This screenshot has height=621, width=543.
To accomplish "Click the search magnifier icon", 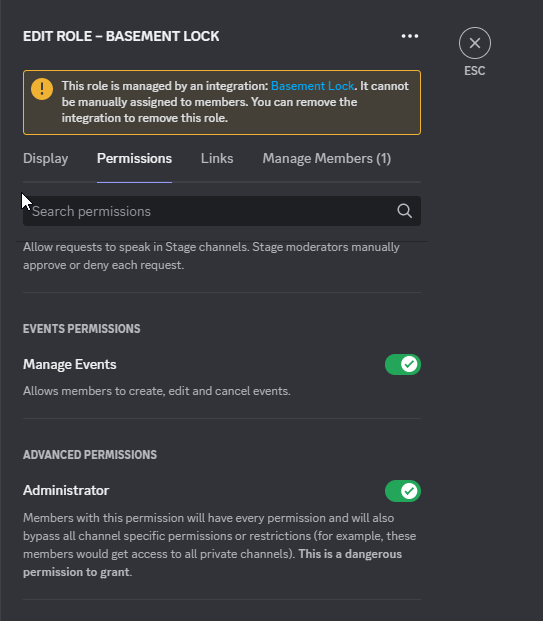I will (x=404, y=211).
